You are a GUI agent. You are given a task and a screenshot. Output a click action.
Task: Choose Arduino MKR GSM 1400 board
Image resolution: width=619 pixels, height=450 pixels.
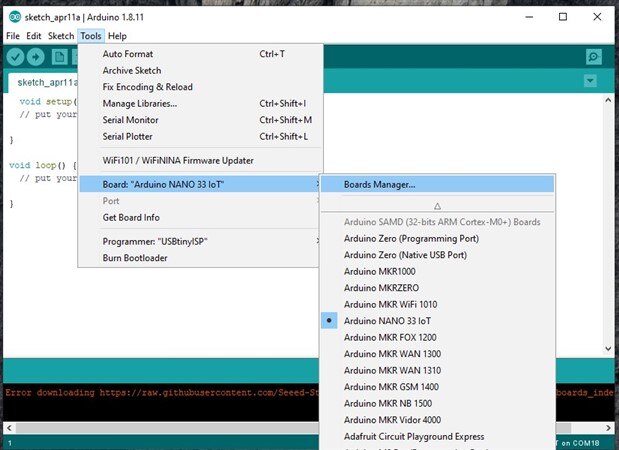[x=437, y=387]
